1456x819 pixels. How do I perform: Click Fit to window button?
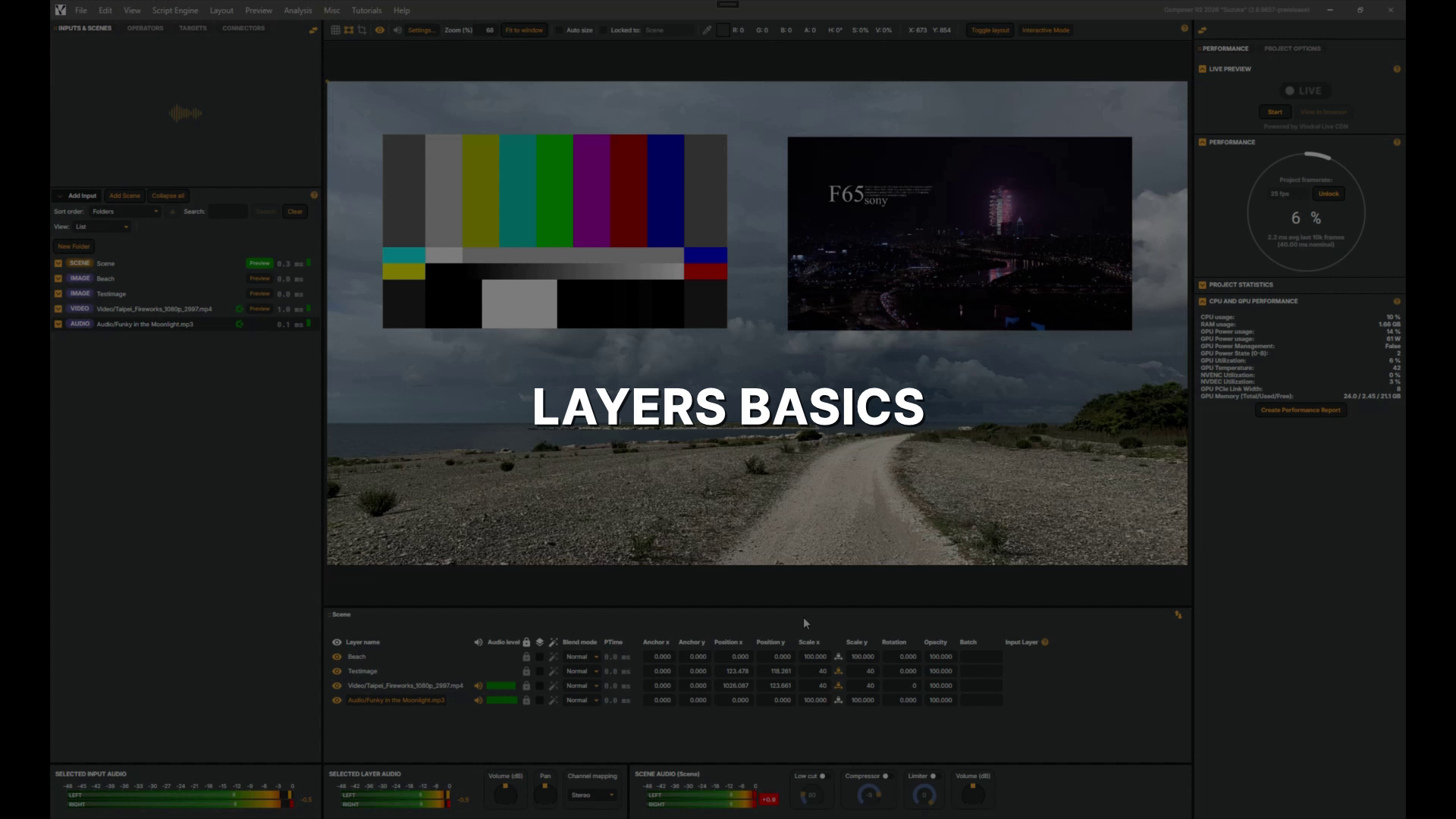524,30
